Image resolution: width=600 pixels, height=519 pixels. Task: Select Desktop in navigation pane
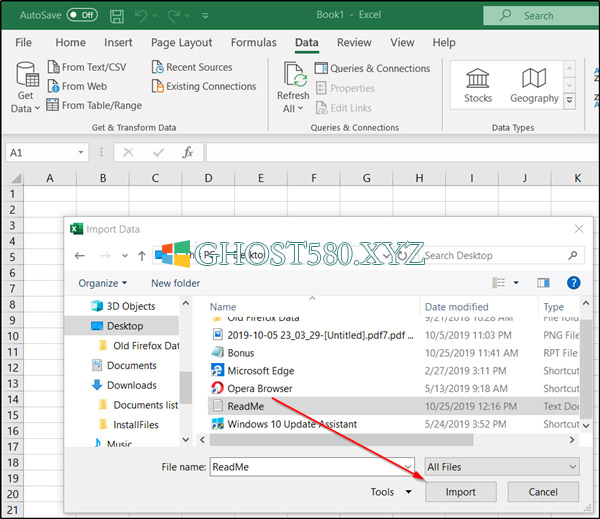(122, 326)
